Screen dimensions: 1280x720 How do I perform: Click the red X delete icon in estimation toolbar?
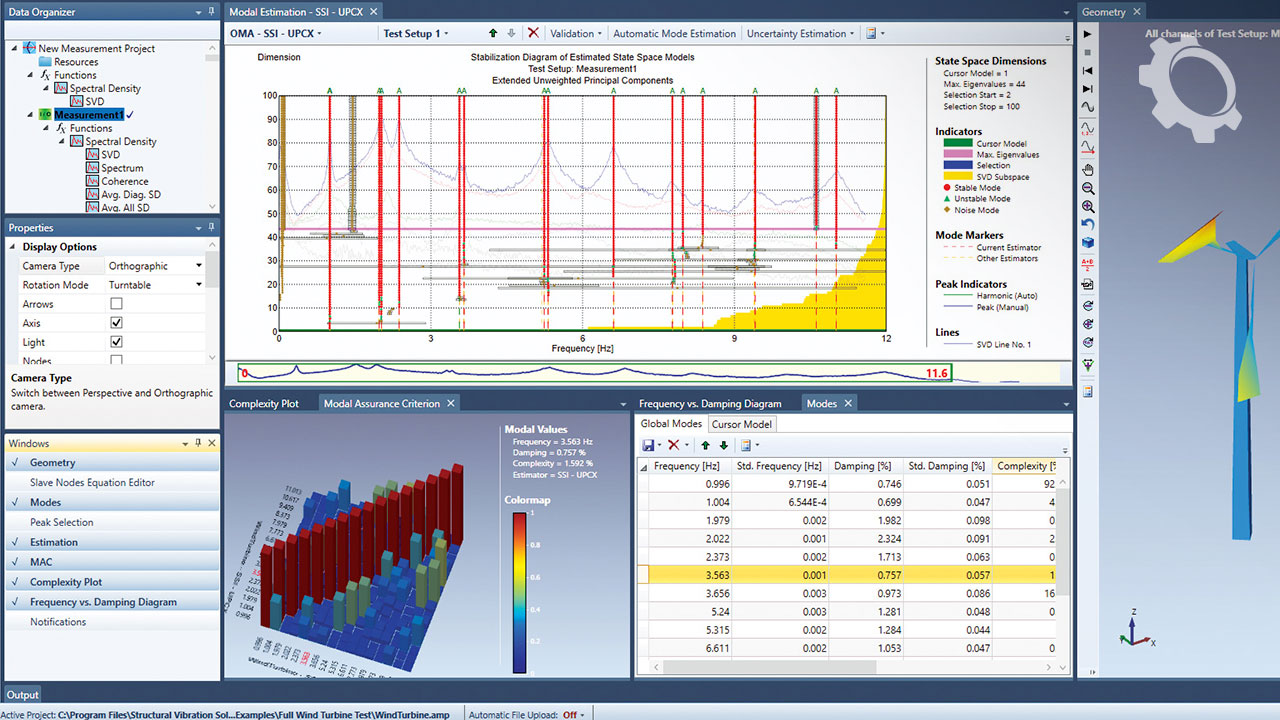[533, 33]
